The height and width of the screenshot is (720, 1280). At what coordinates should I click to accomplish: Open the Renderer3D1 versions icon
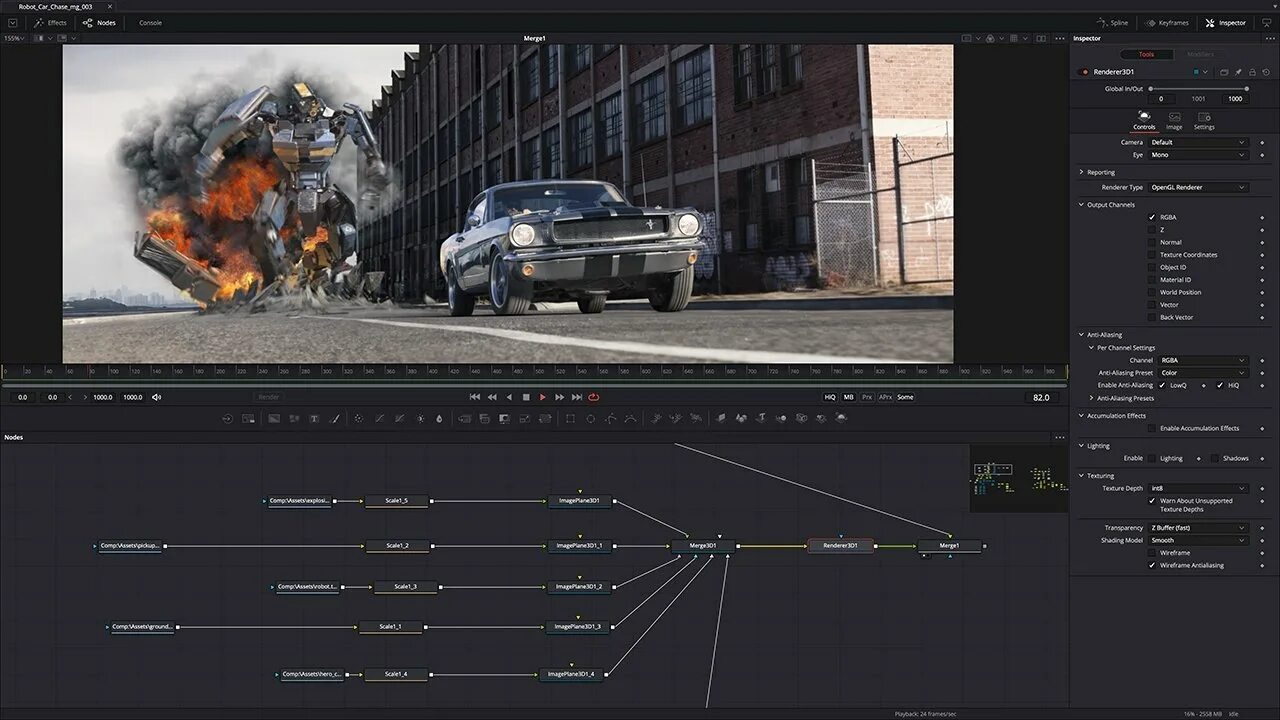[1223, 72]
